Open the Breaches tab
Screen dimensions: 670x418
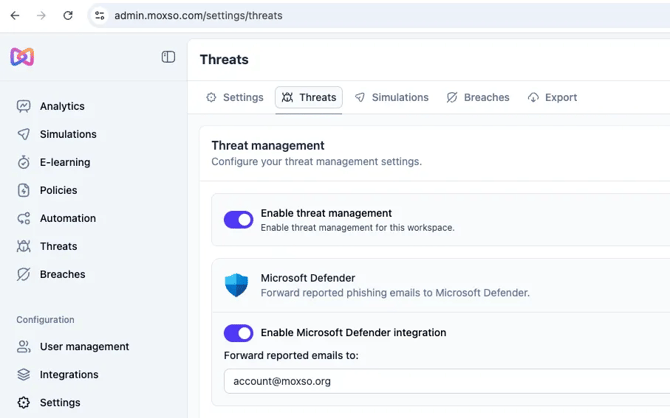point(478,98)
